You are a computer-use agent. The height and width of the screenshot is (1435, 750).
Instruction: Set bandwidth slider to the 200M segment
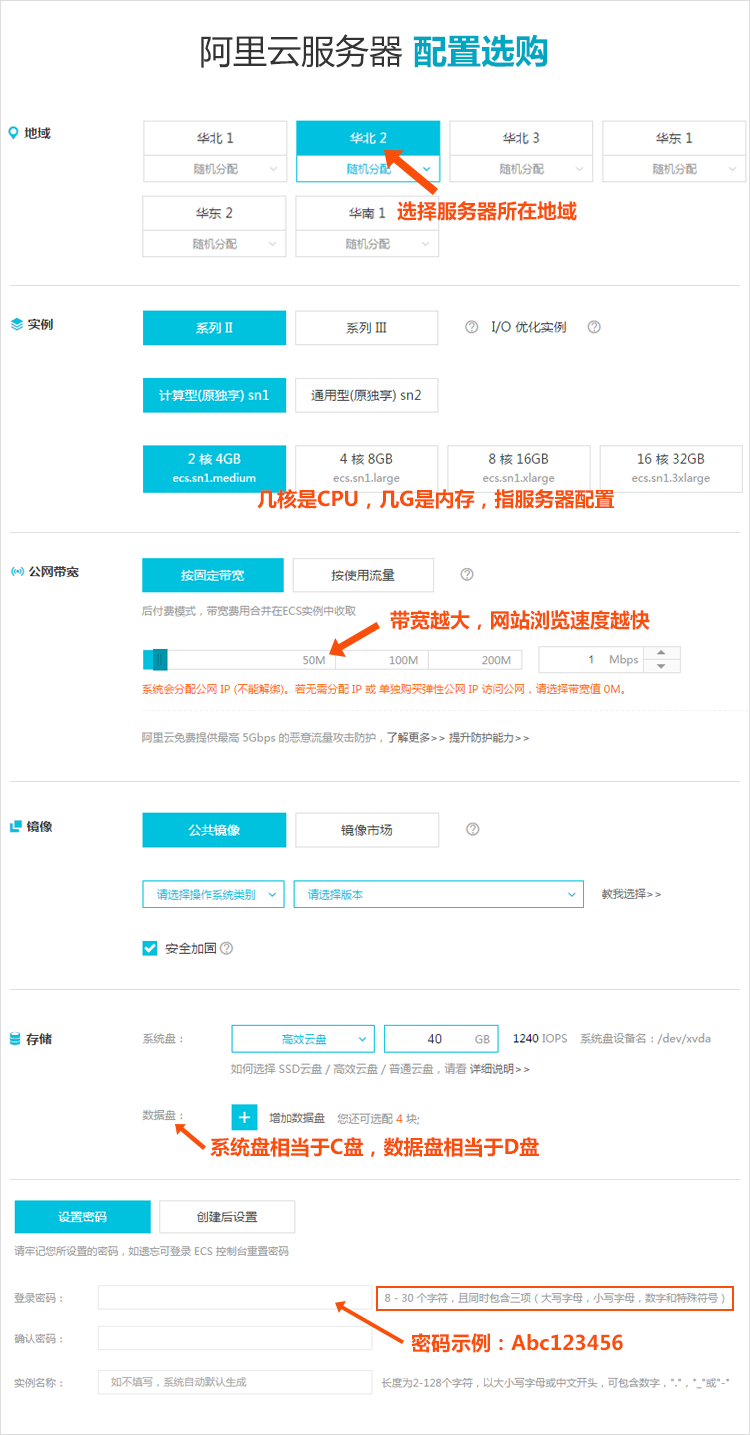coord(476,660)
